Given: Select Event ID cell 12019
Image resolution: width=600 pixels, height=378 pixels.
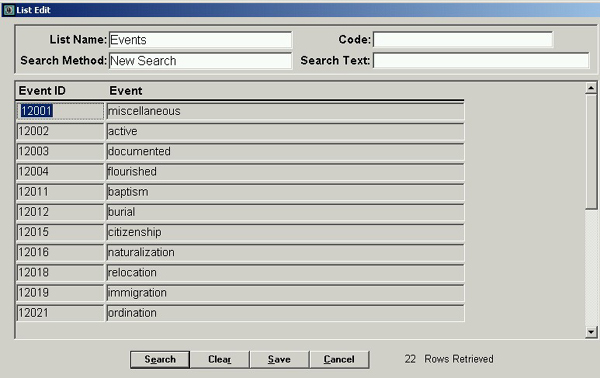Looking at the screenshot, I should coord(60,293).
